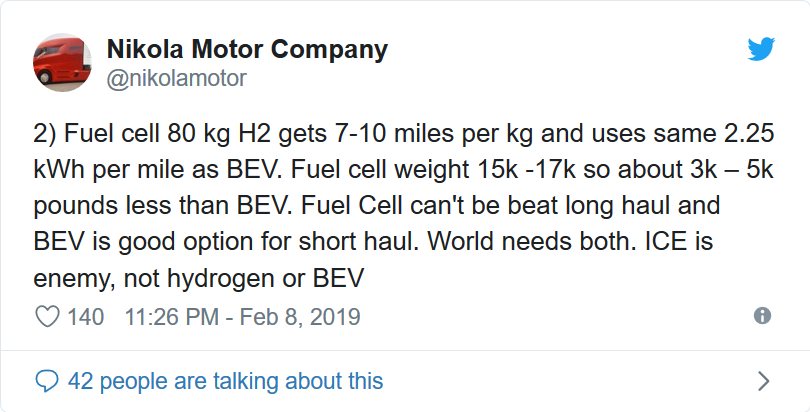The height and width of the screenshot is (412, 810).
Task: Expand the conversation using the right chevron
Action: click(x=764, y=381)
